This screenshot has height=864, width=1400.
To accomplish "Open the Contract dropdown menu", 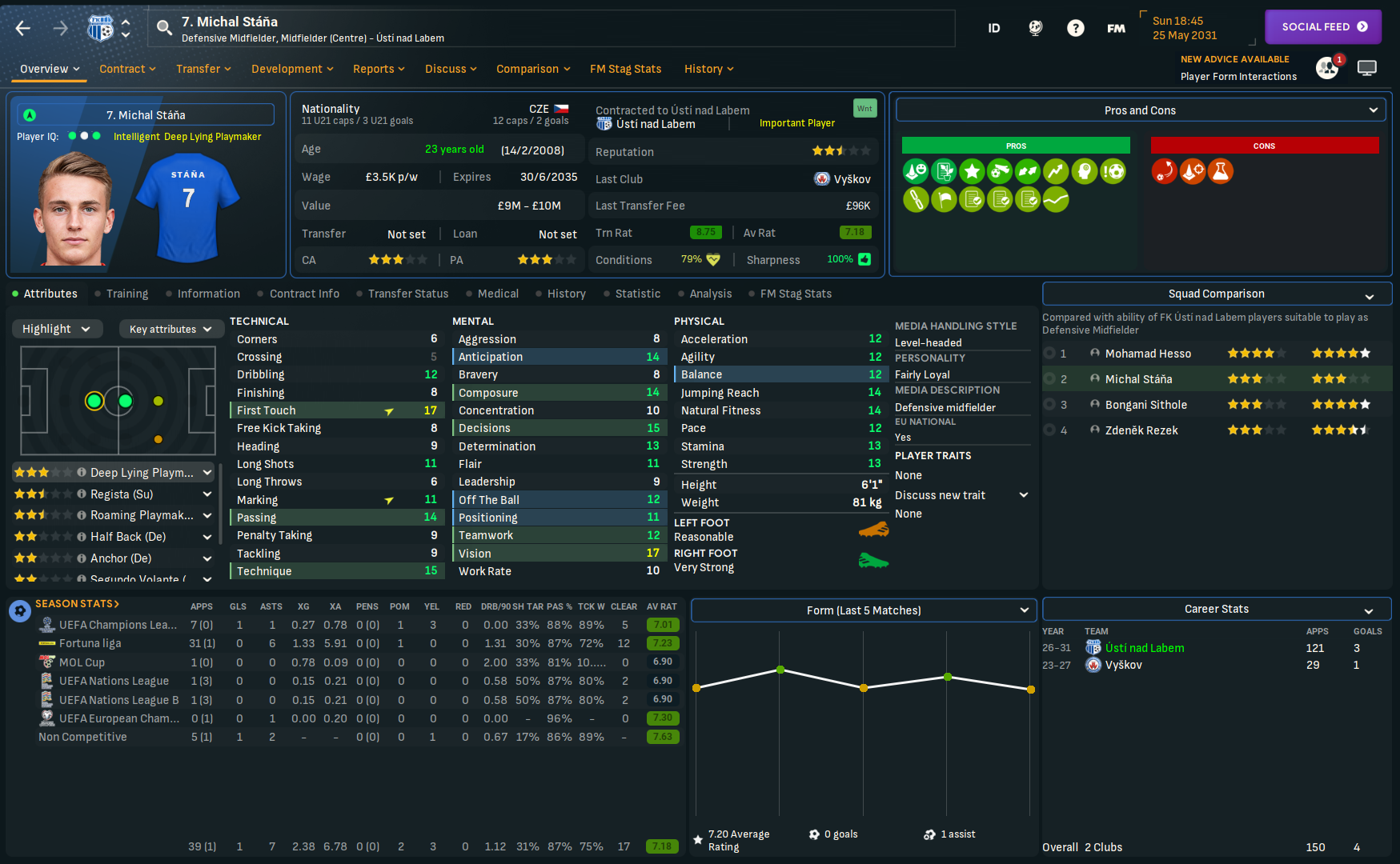I will coord(127,69).
